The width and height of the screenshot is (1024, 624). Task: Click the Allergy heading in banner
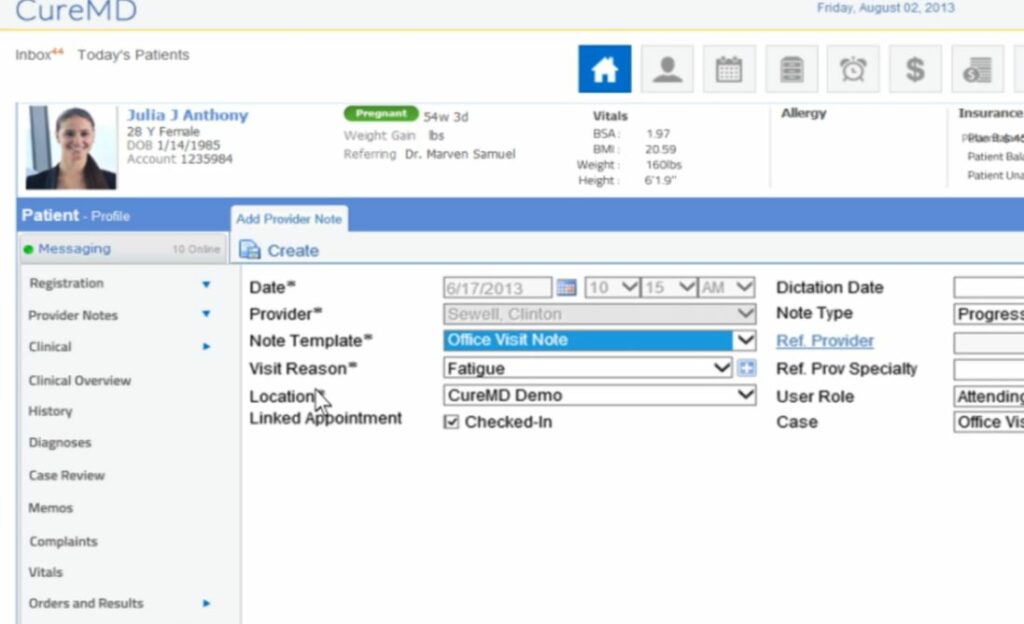(803, 113)
